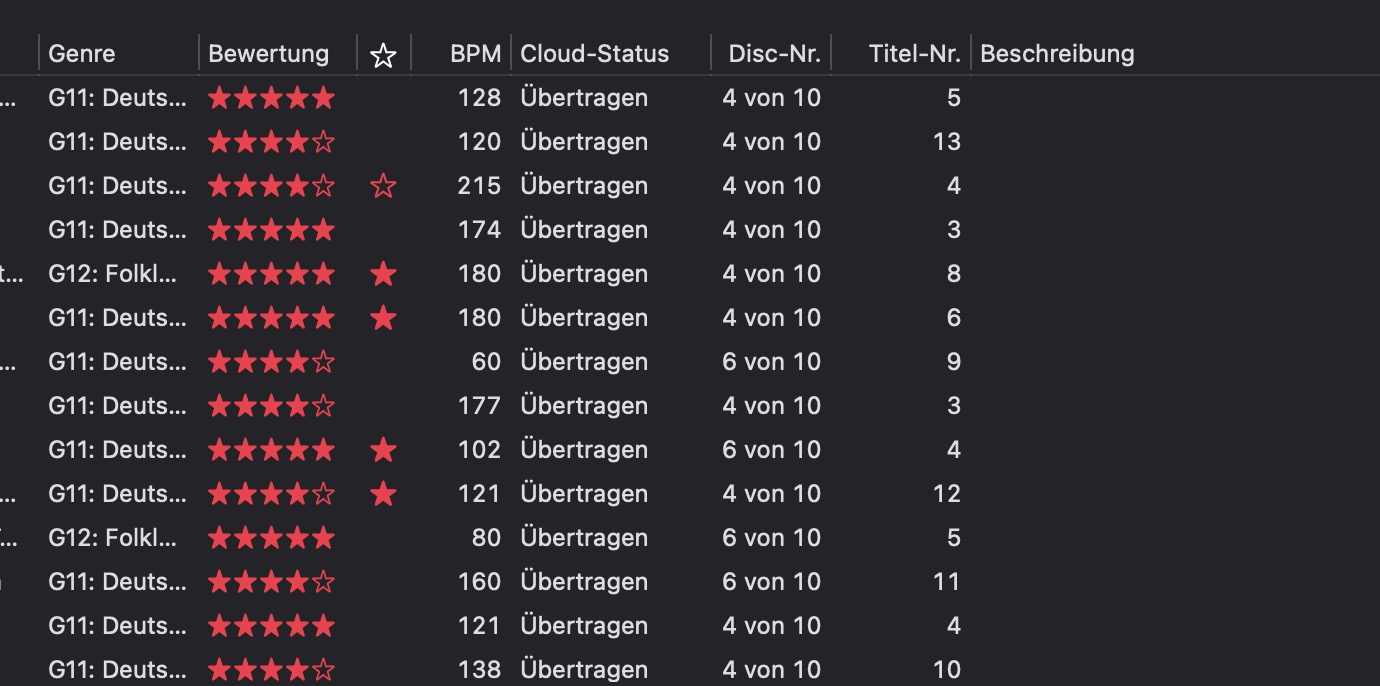Click the favorite star column header icon
This screenshot has height=686, width=1380.
click(x=383, y=55)
